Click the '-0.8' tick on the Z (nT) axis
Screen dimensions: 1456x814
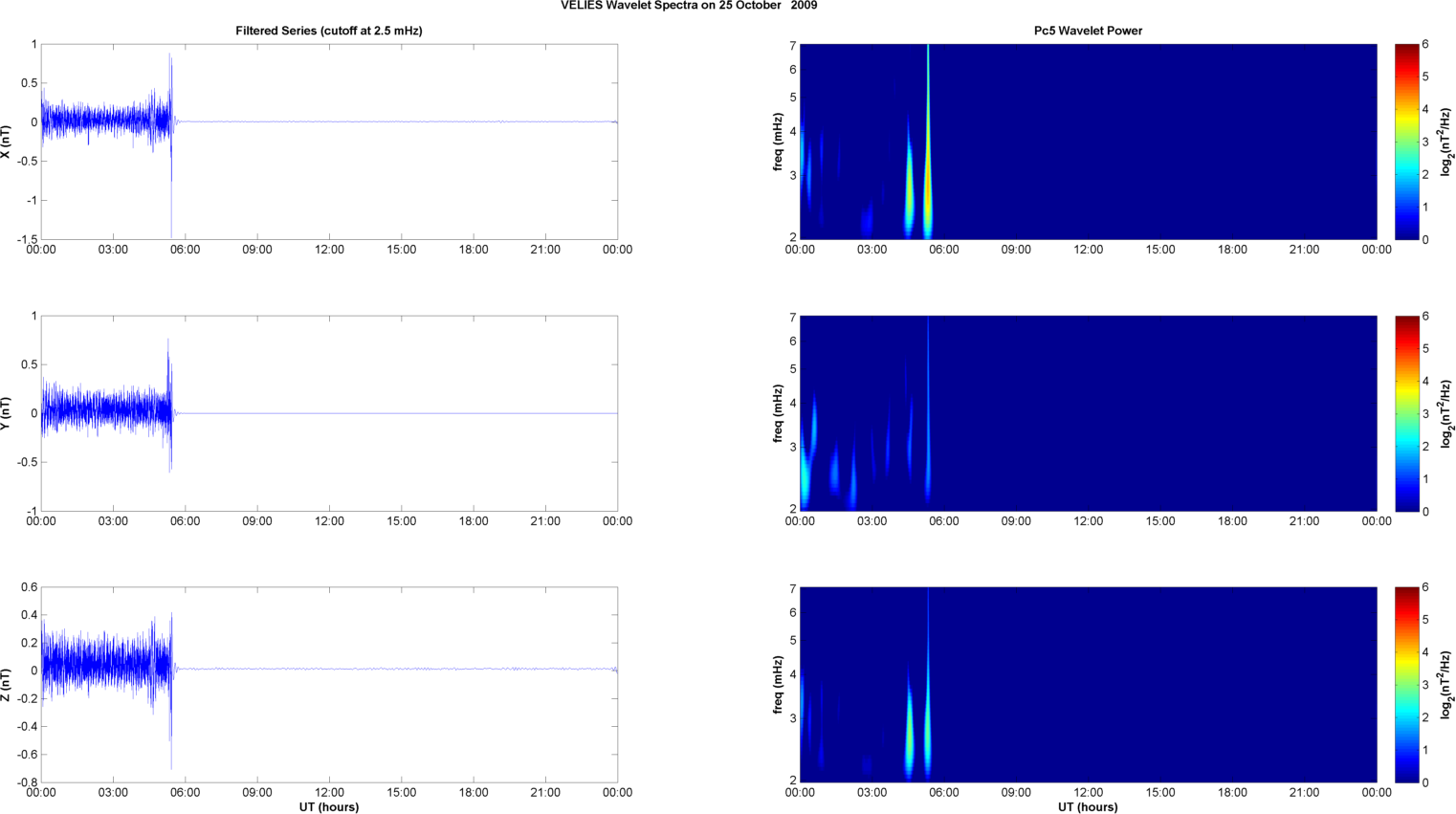[27, 782]
